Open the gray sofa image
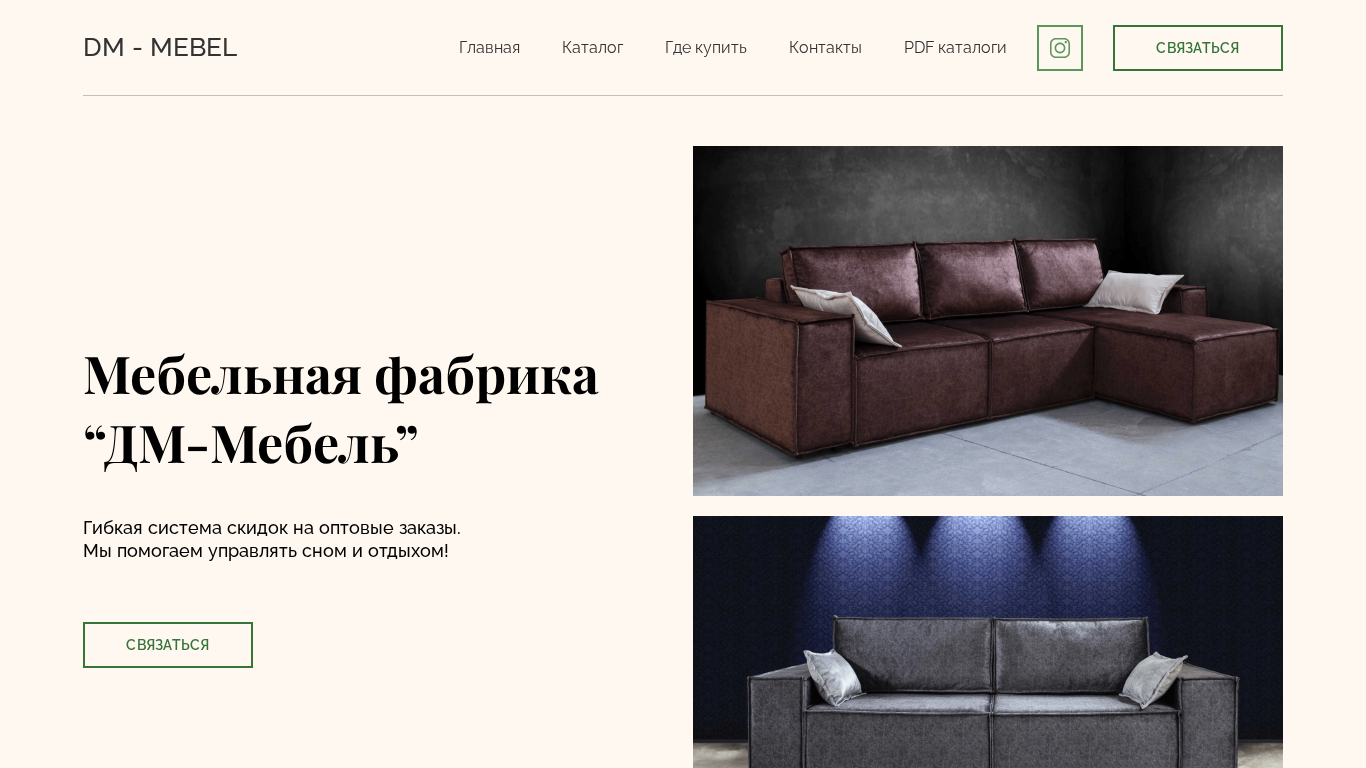The image size is (1366, 768). 988,642
